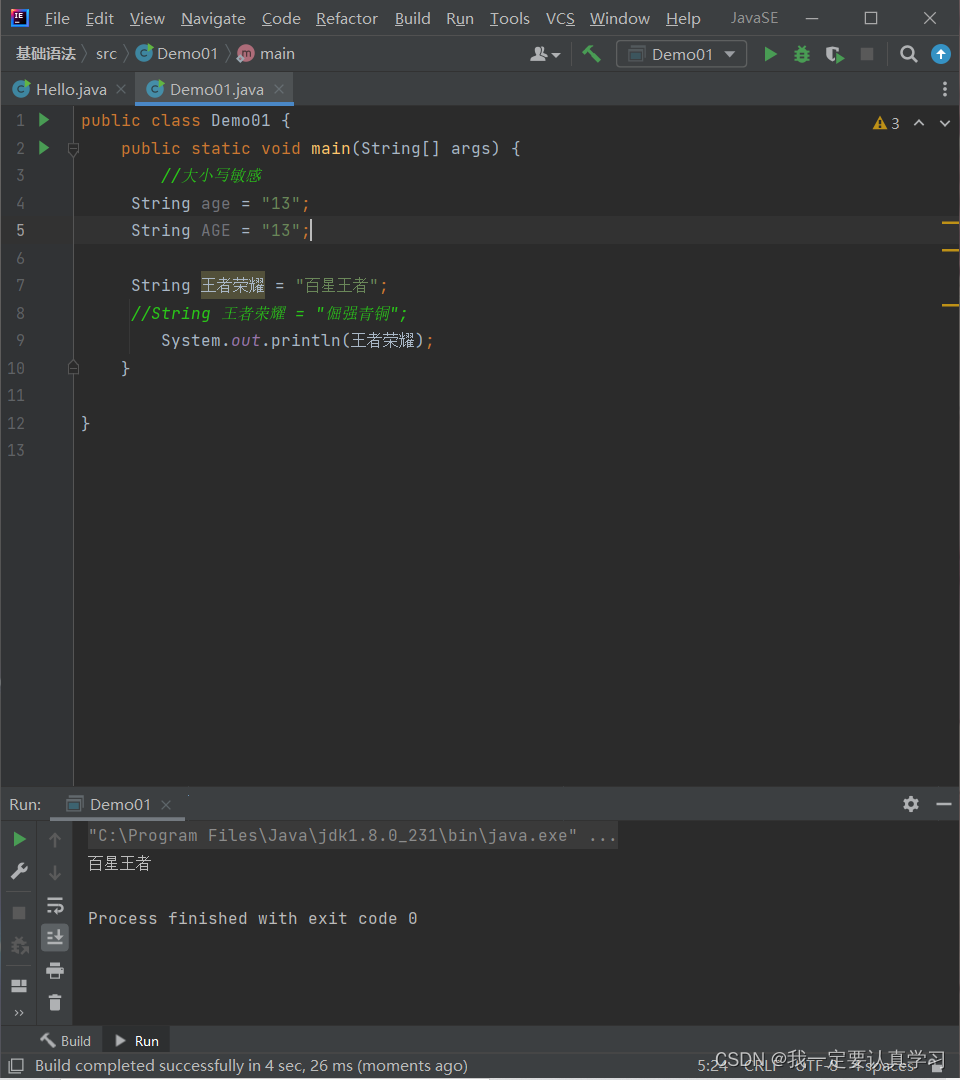Click the java.exe command line in console
Screen dimensions: 960x1080
pos(352,835)
